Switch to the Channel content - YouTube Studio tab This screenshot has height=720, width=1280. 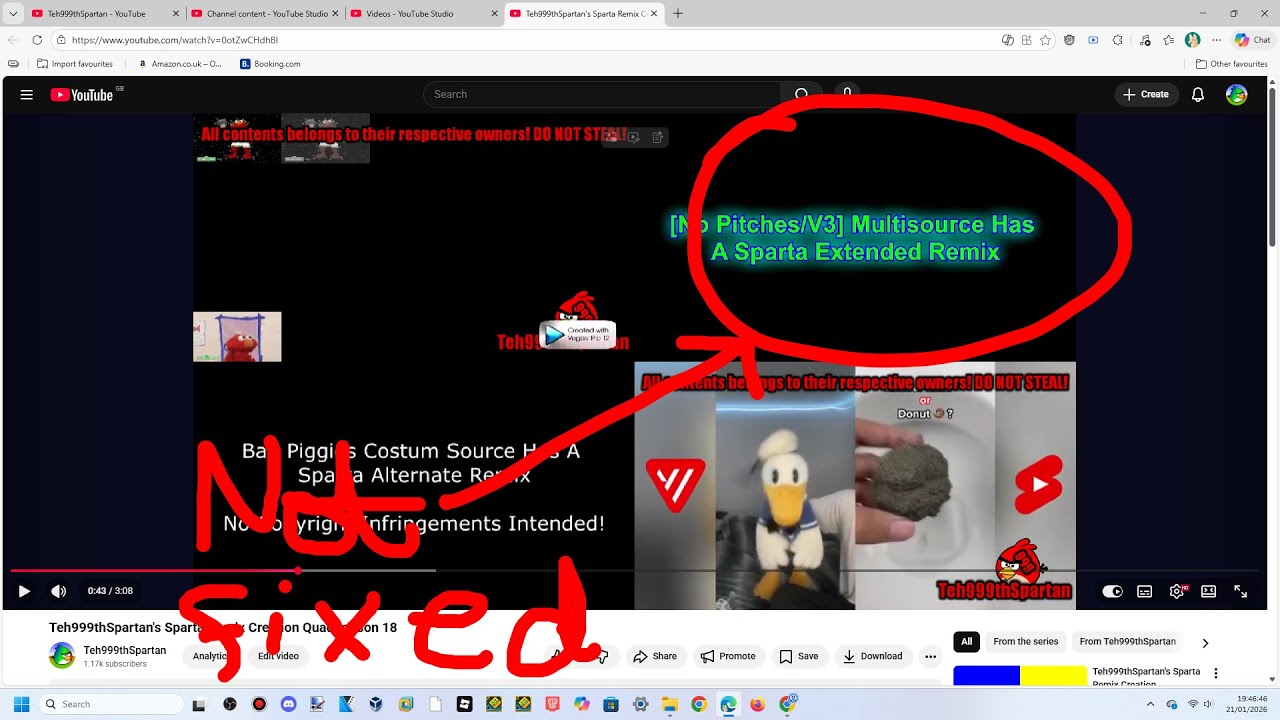coord(265,14)
